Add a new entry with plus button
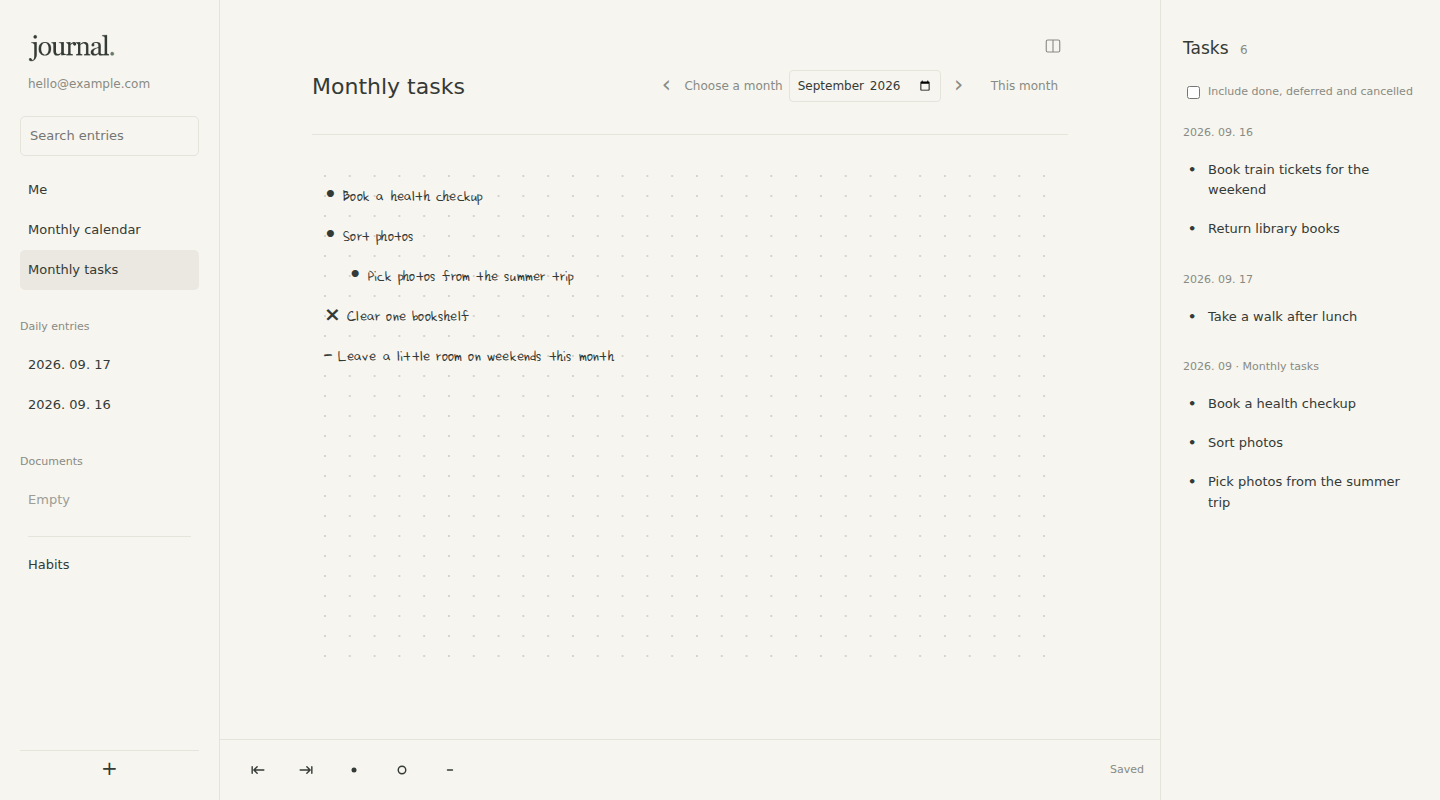Screen dimensions: 1440x800 [x=110, y=769]
